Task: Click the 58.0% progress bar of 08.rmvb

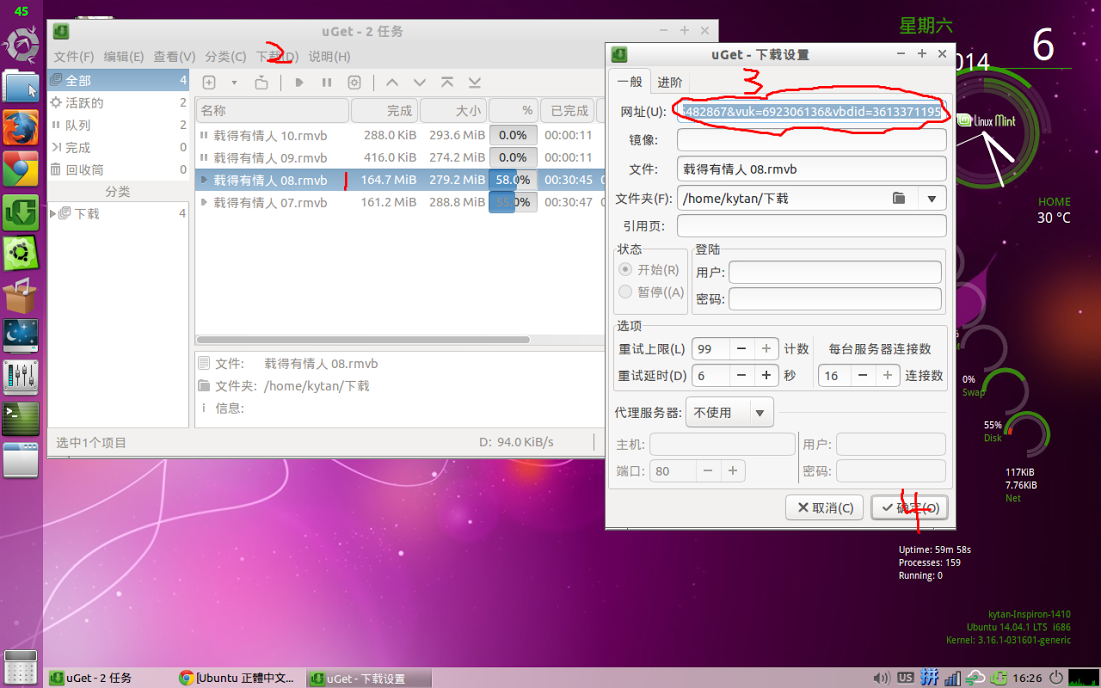Action: [x=513, y=180]
